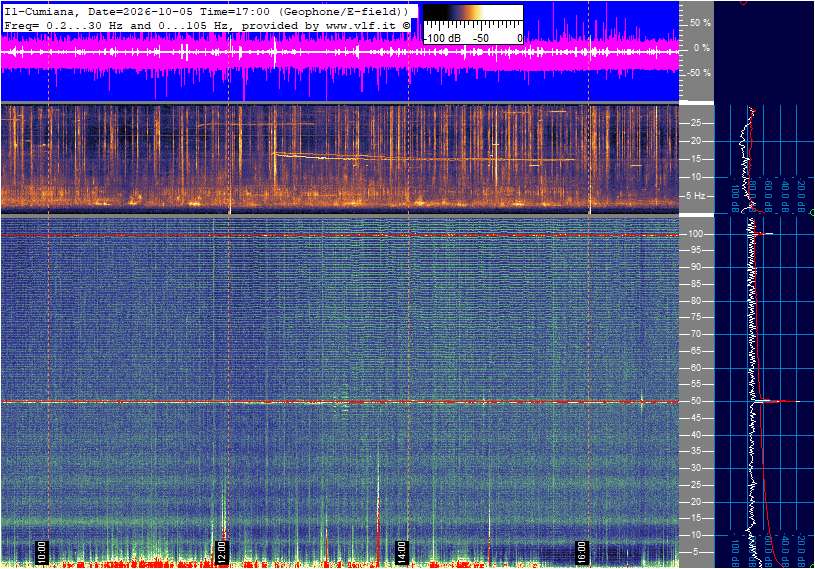The image size is (815, 569).
Task: Click the red 50 Hz mains line in spectrogram
Action: 340,402
